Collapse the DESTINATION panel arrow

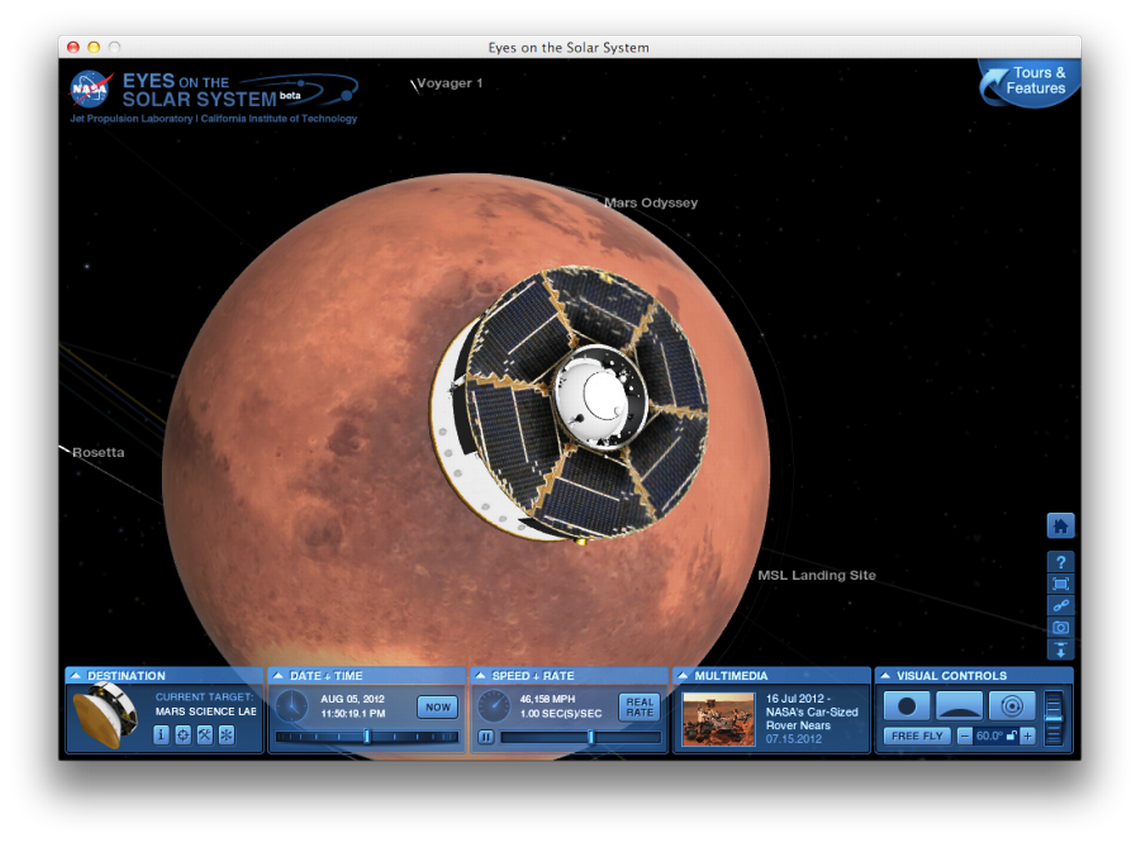pyautogui.click(x=75, y=675)
